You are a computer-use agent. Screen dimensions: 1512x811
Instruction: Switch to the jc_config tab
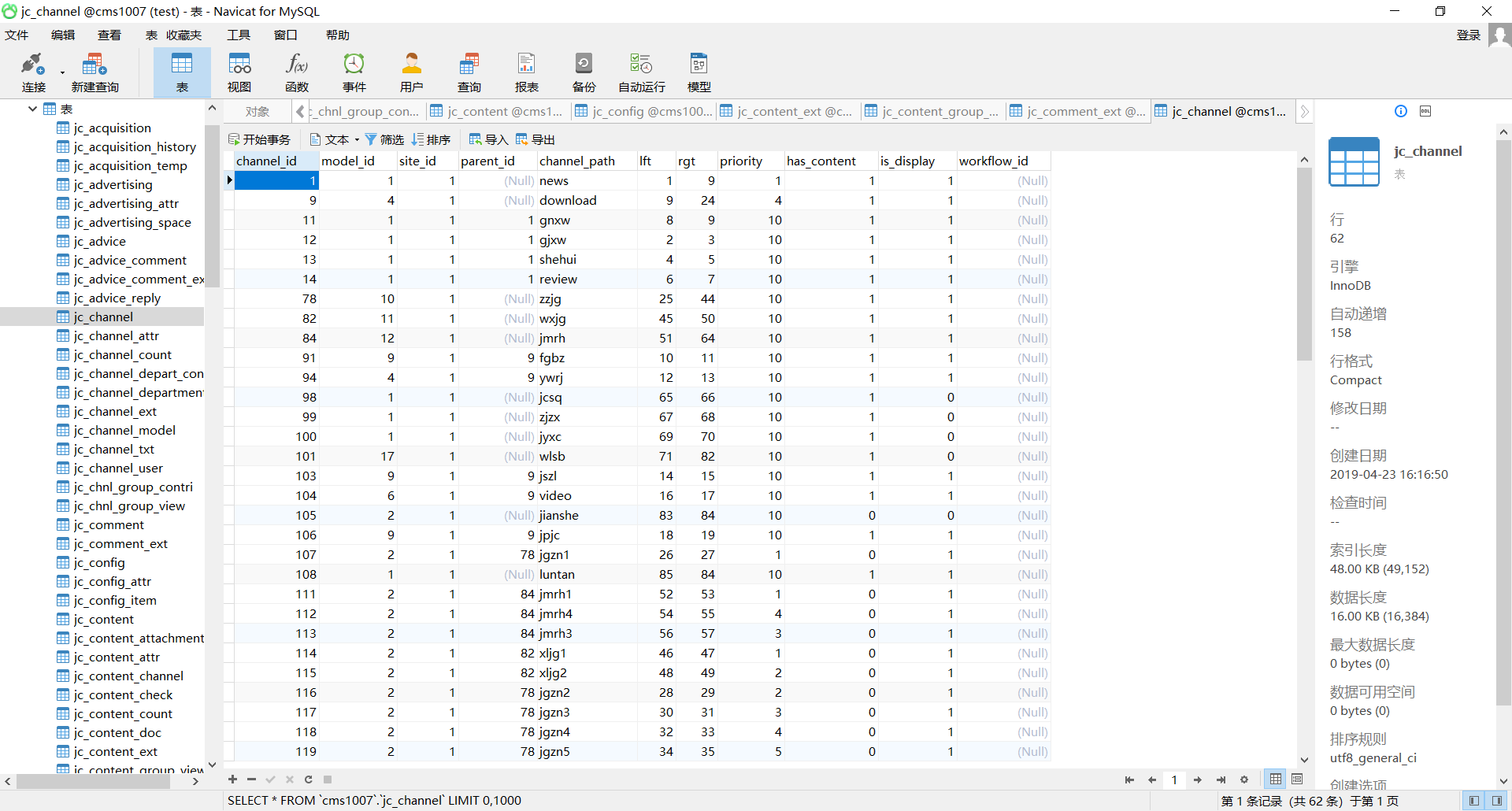(x=643, y=112)
